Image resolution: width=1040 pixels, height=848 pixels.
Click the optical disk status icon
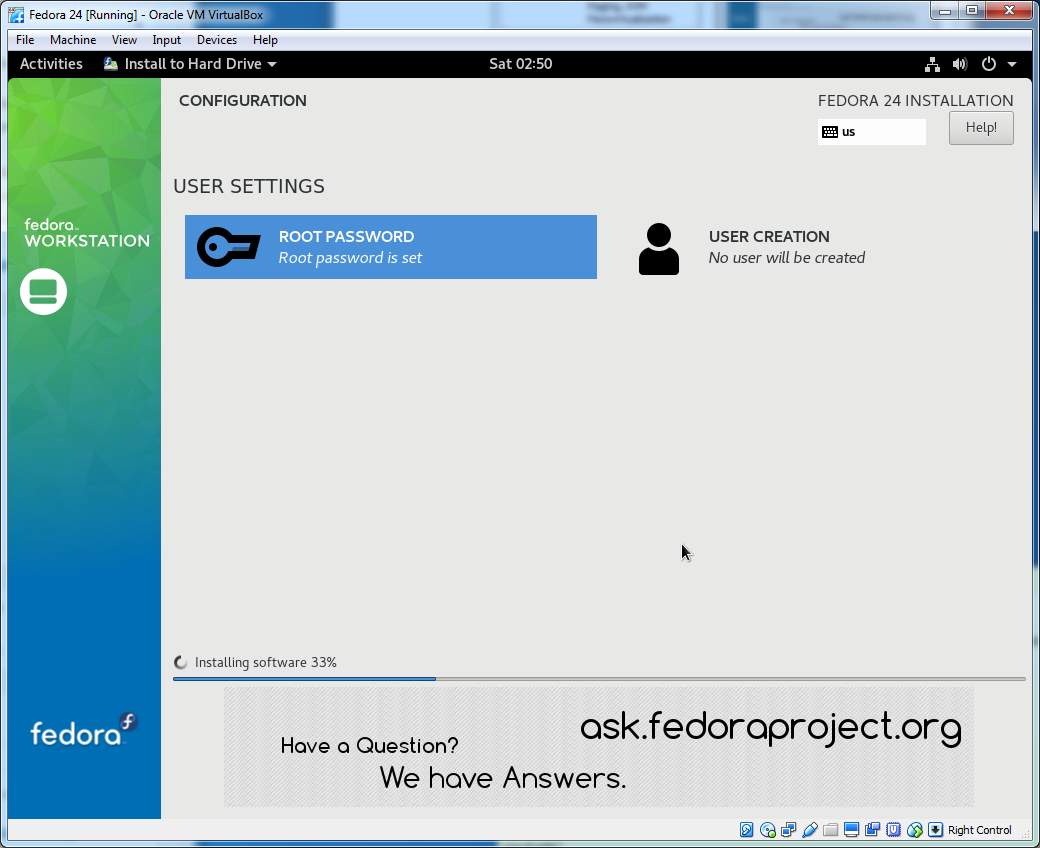tap(768, 829)
